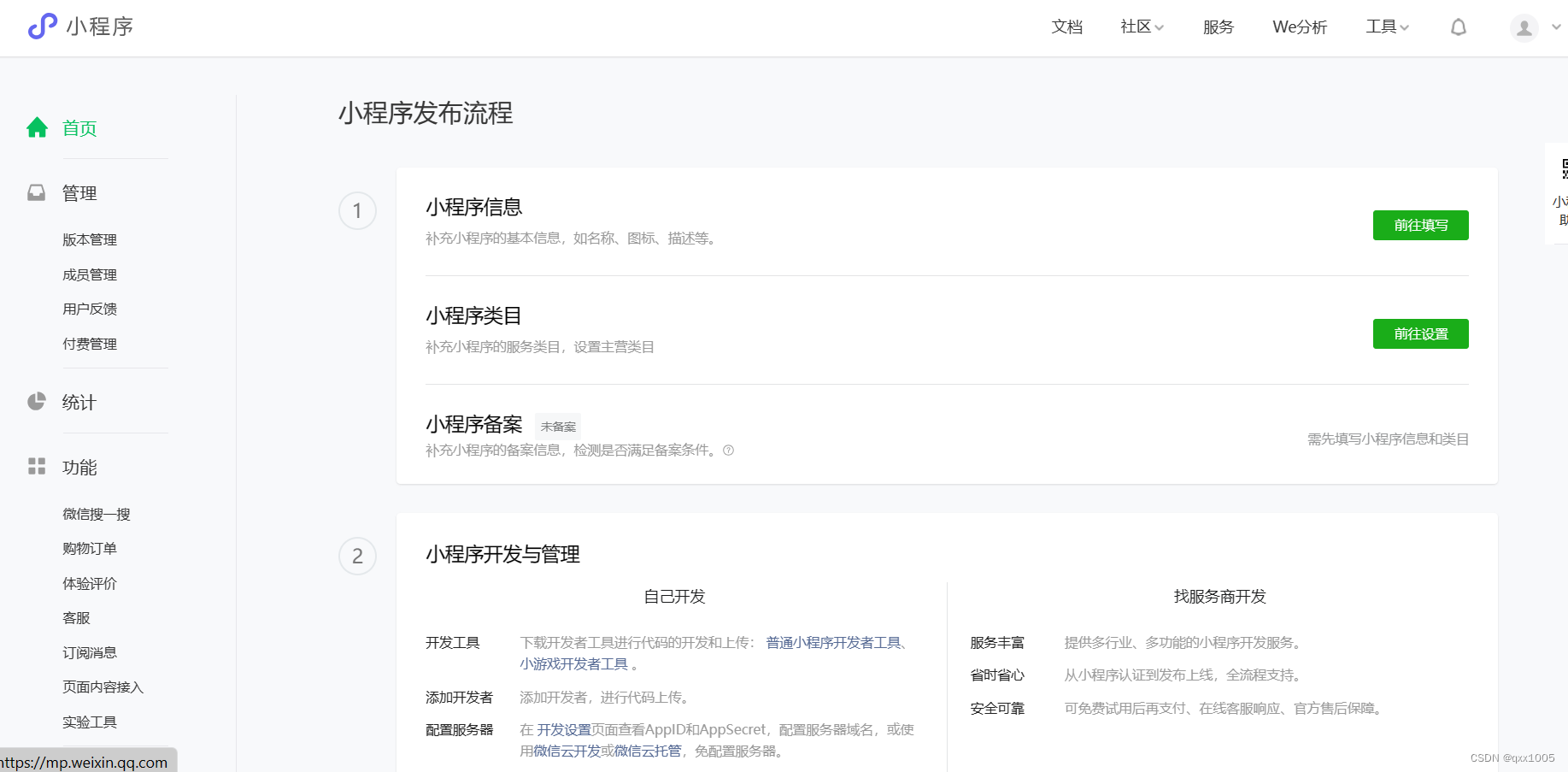This screenshot has width=1568, height=772.
Task: Open the notification bell
Action: click(1459, 27)
